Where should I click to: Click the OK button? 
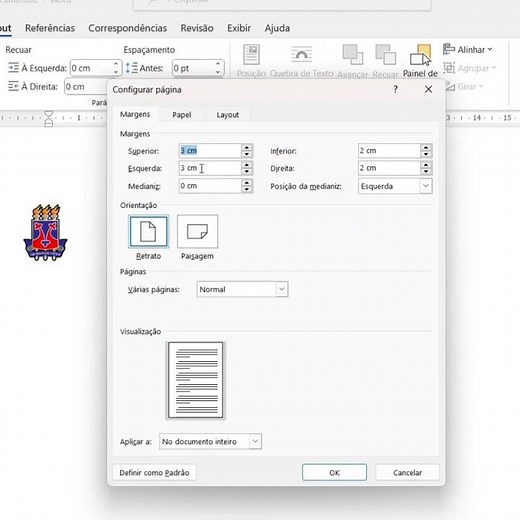pyautogui.click(x=334, y=472)
